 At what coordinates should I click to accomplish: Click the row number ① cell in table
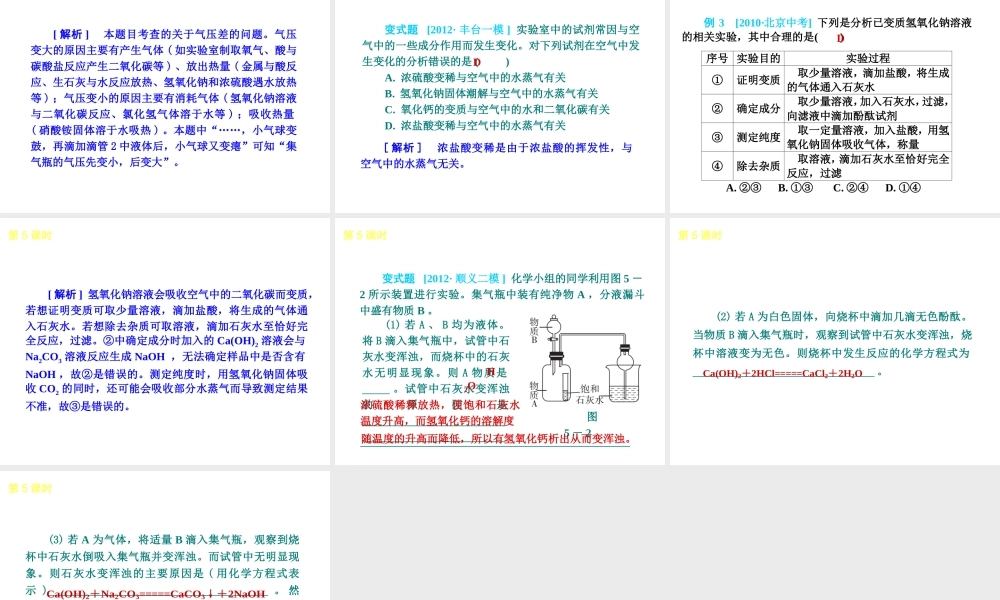(x=717, y=80)
